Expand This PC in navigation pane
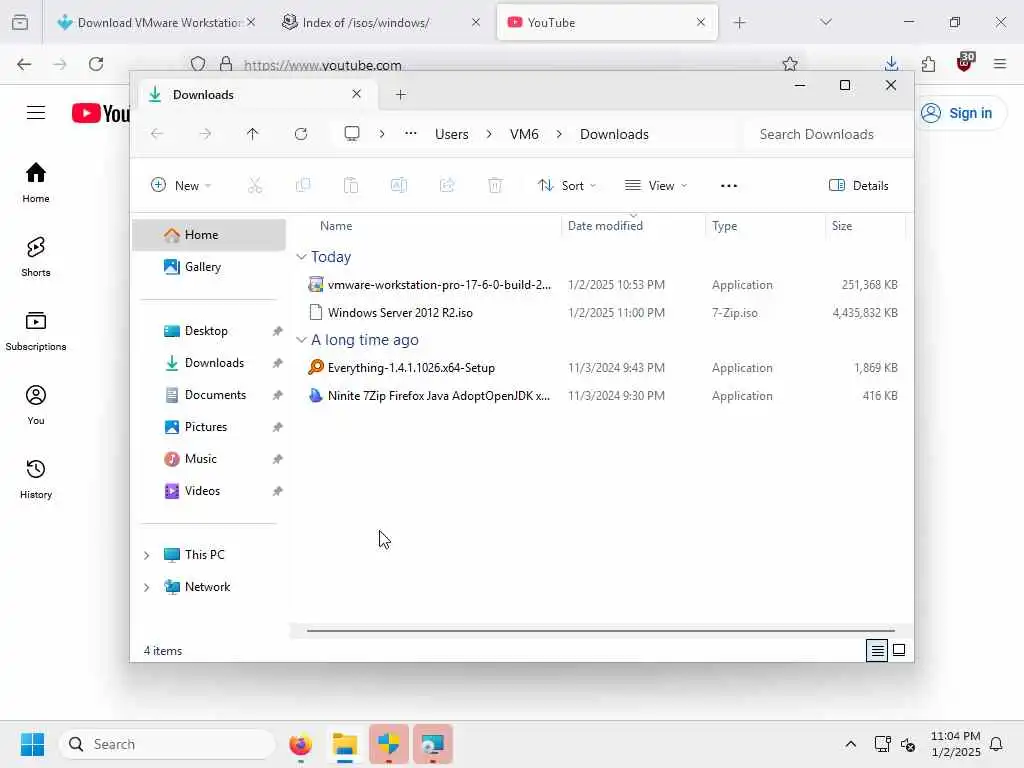 [x=146, y=555]
